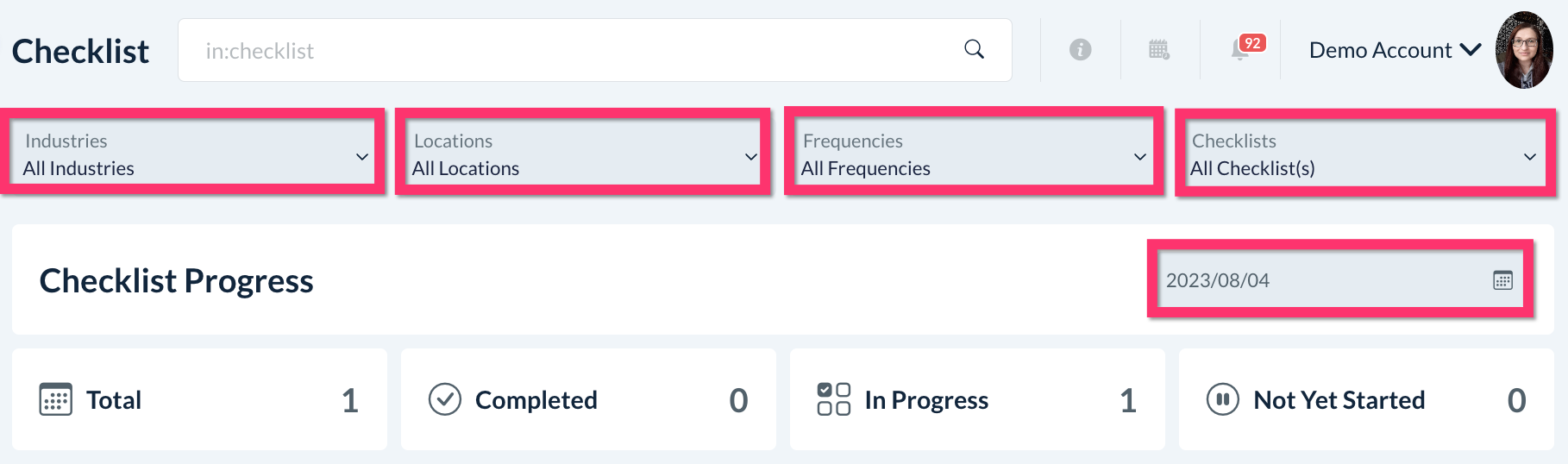The width and height of the screenshot is (1568, 464).
Task: Select the In Progress status card
Action: point(977,399)
